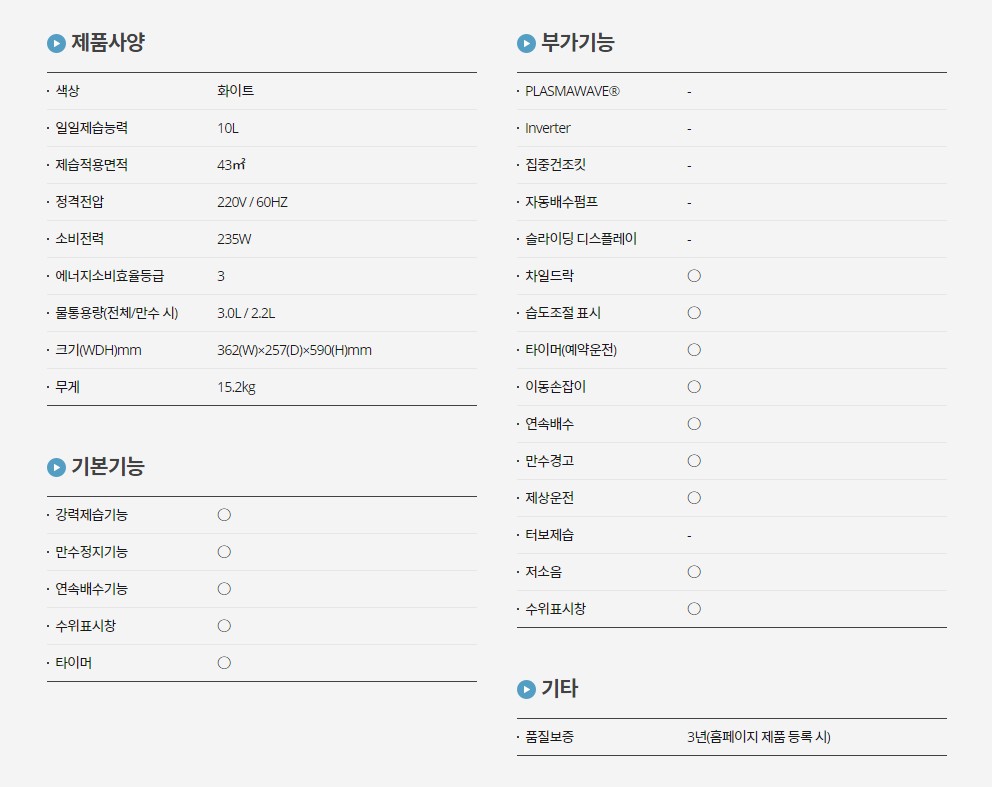Click the blue arrow icon beside 부가기능
This screenshot has height=787, width=992.
526,43
